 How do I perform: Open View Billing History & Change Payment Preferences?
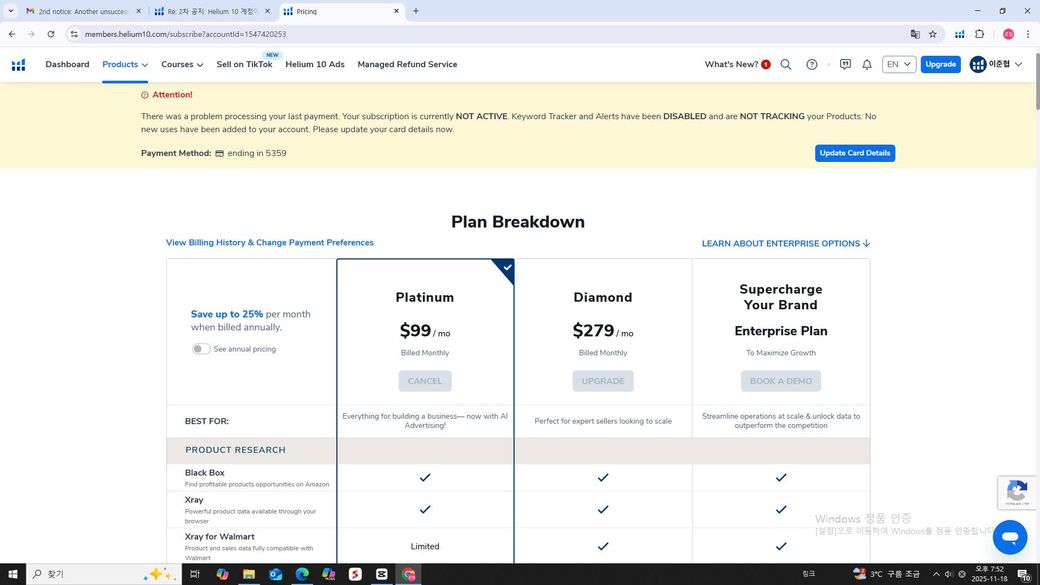[269, 243]
